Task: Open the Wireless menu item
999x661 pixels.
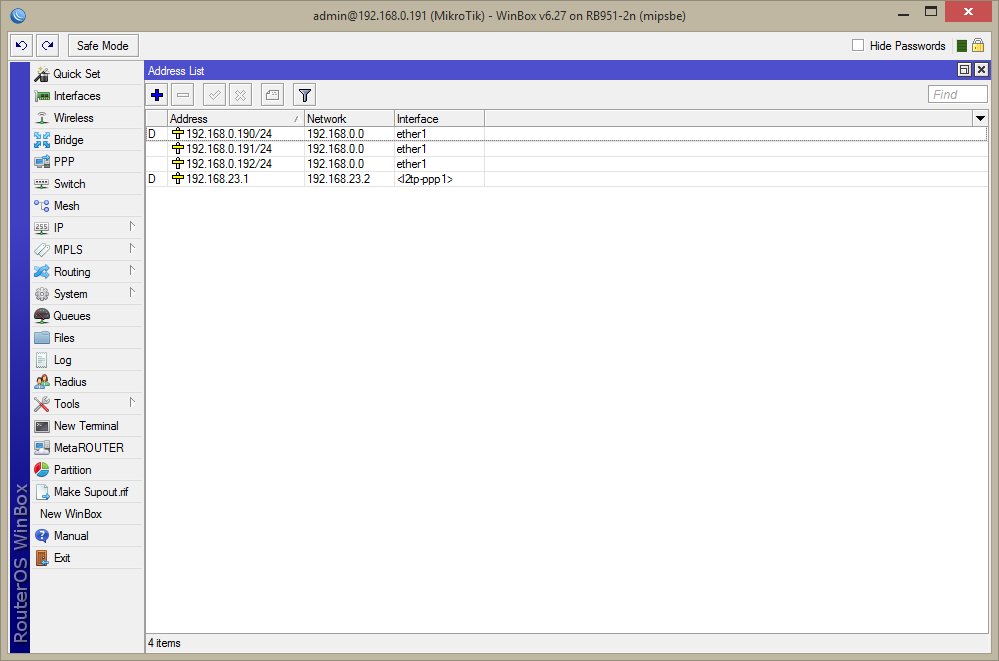Action: (x=87, y=118)
